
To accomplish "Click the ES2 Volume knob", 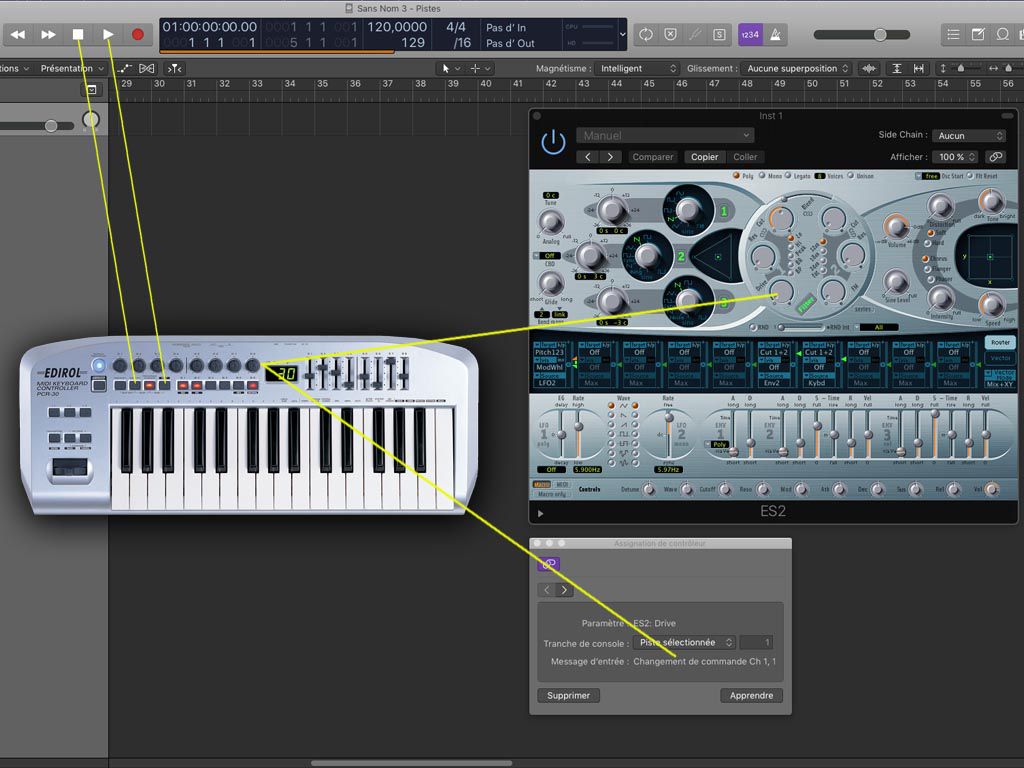I will pos(896,227).
